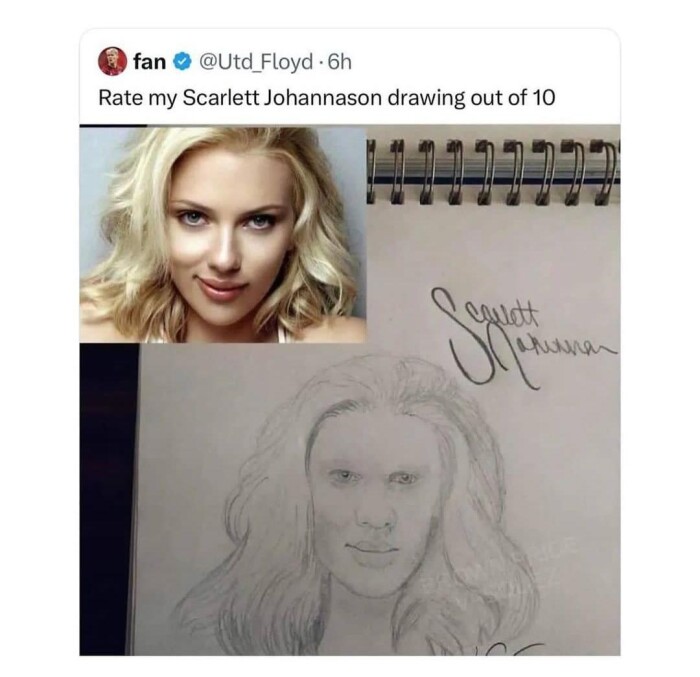Open the fan display name

(x=149, y=62)
